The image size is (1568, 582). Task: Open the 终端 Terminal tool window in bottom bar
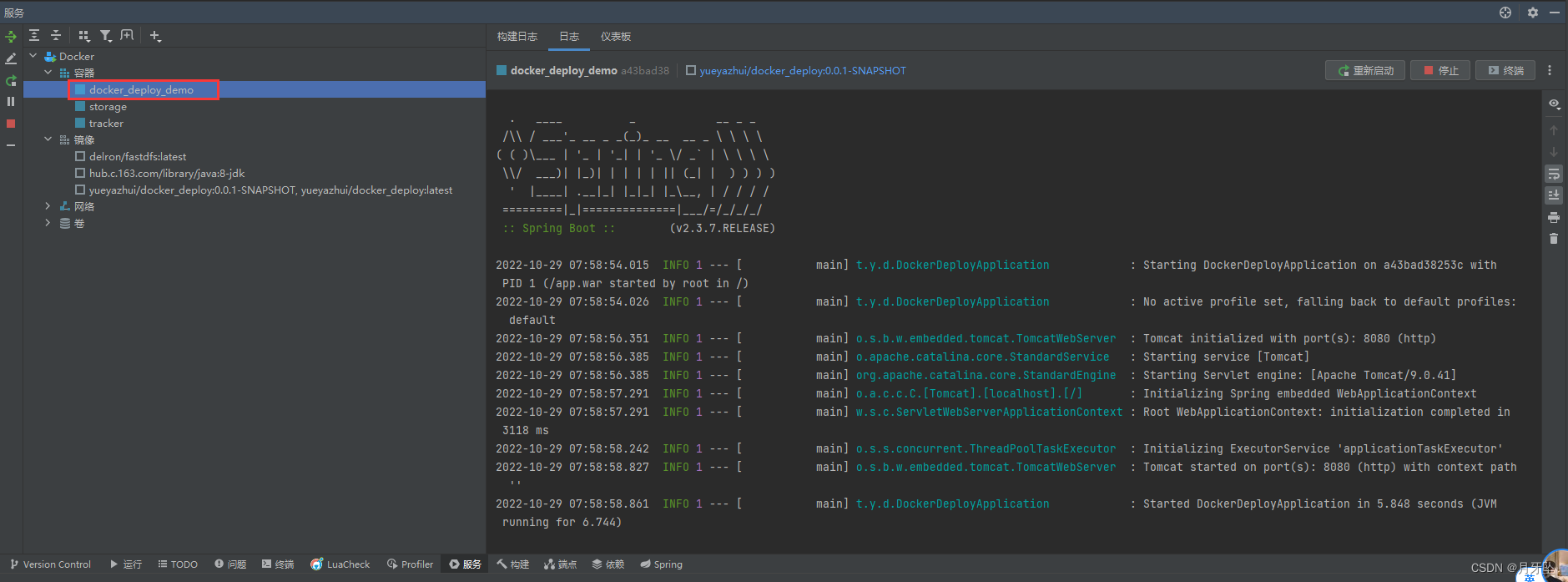tap(278, 564)
